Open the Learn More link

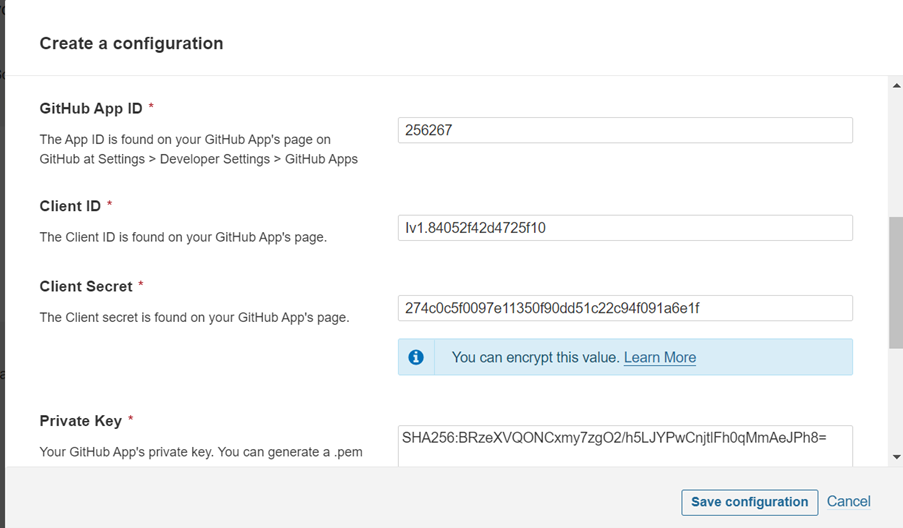point(660,358)
